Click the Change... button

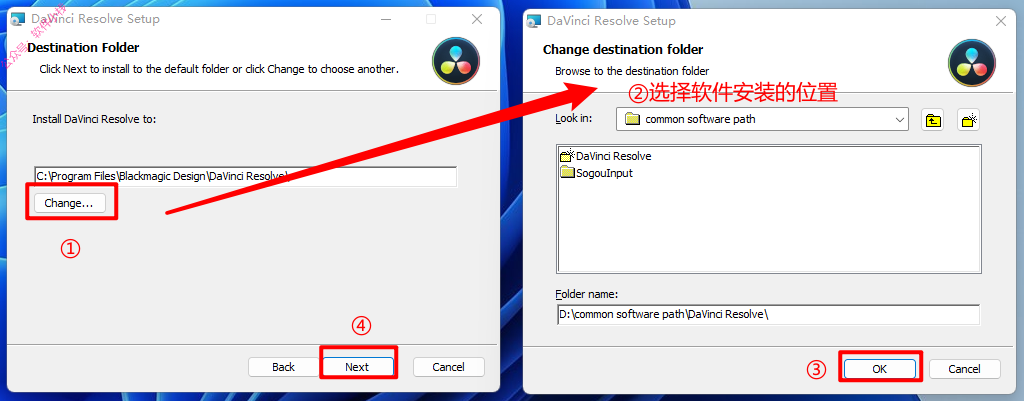(69, 203)
